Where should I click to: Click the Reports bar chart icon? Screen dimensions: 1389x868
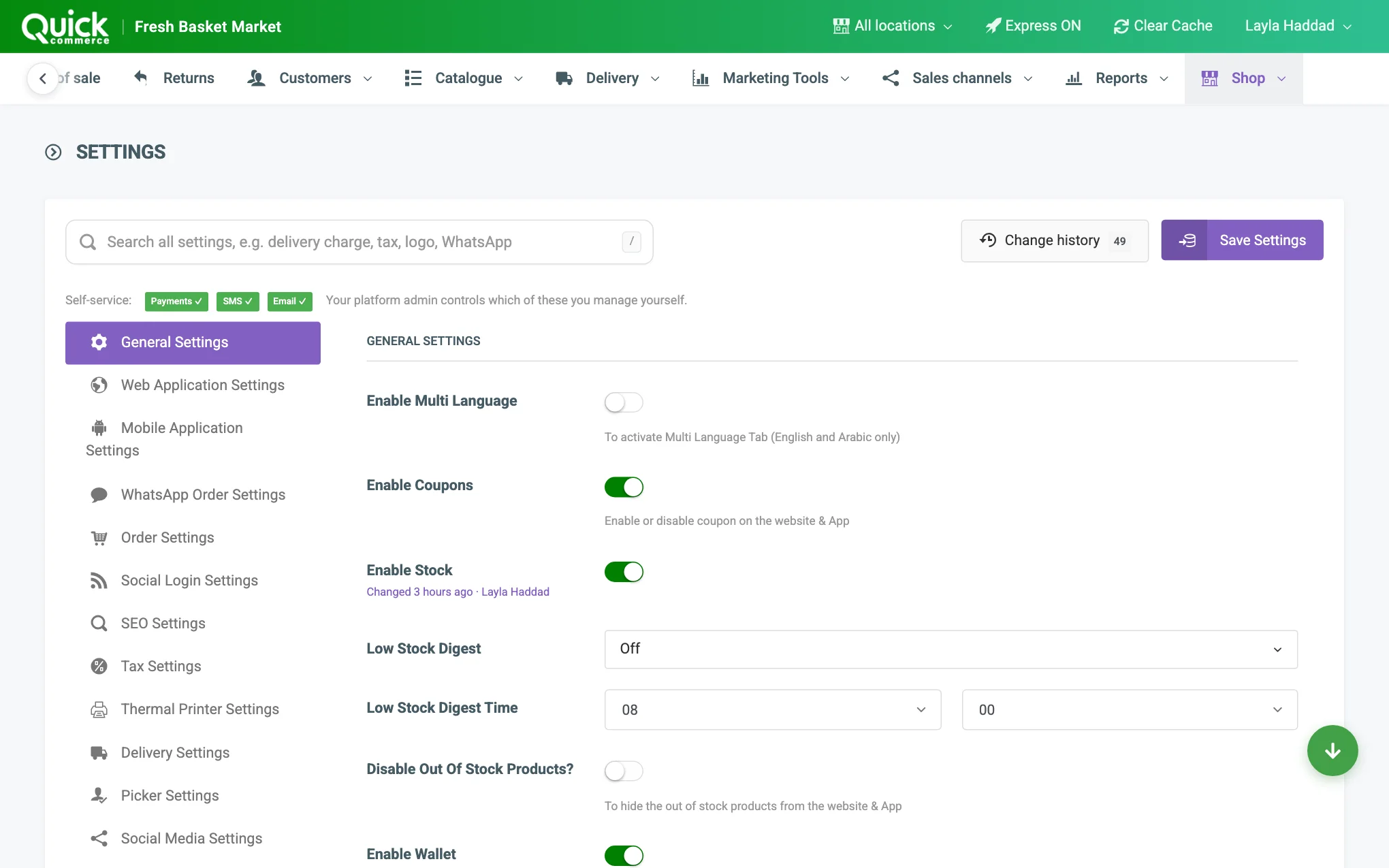click(x=1074, y=78)
